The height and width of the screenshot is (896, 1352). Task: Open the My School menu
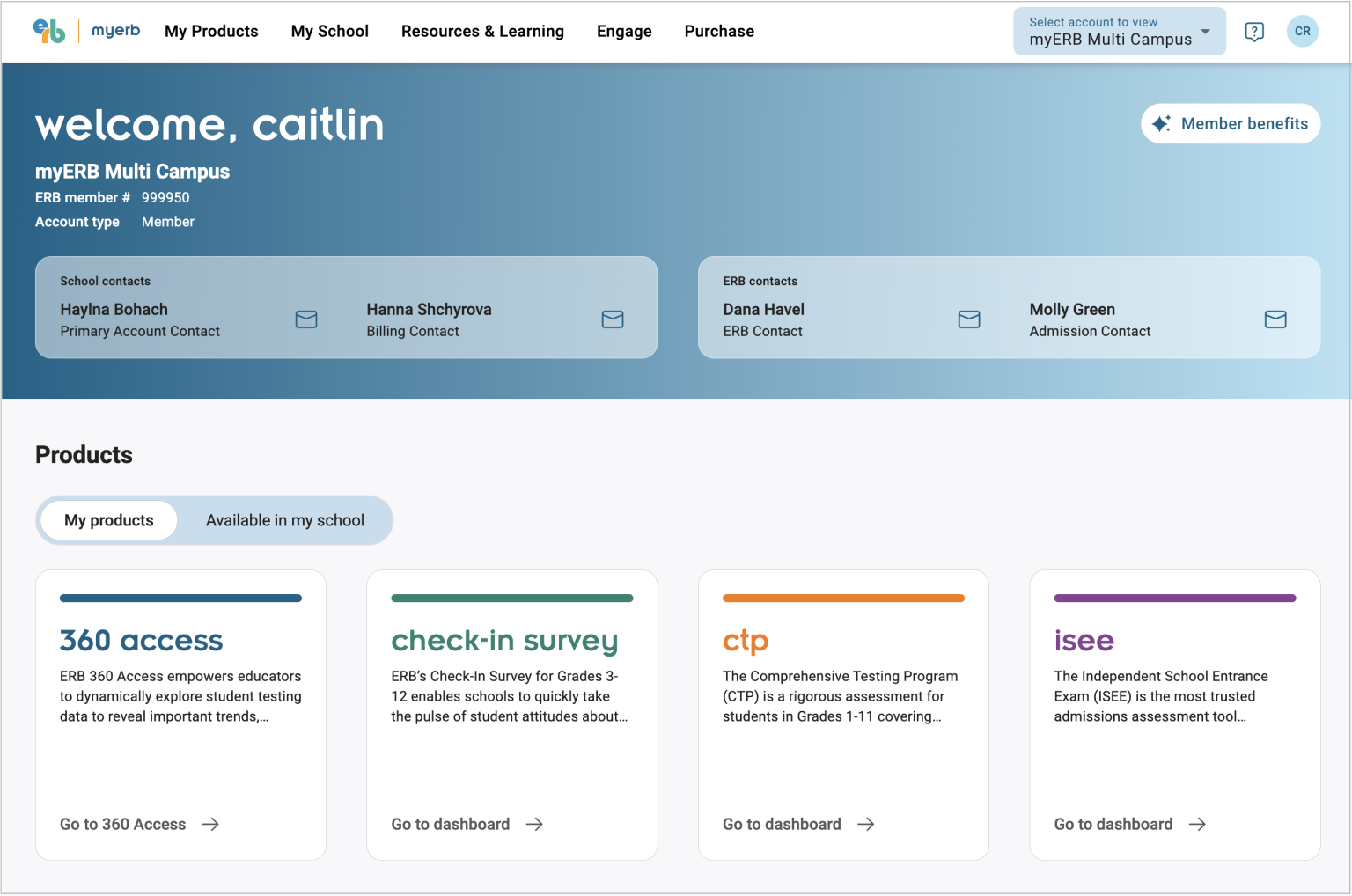click(x=329, y=32)
